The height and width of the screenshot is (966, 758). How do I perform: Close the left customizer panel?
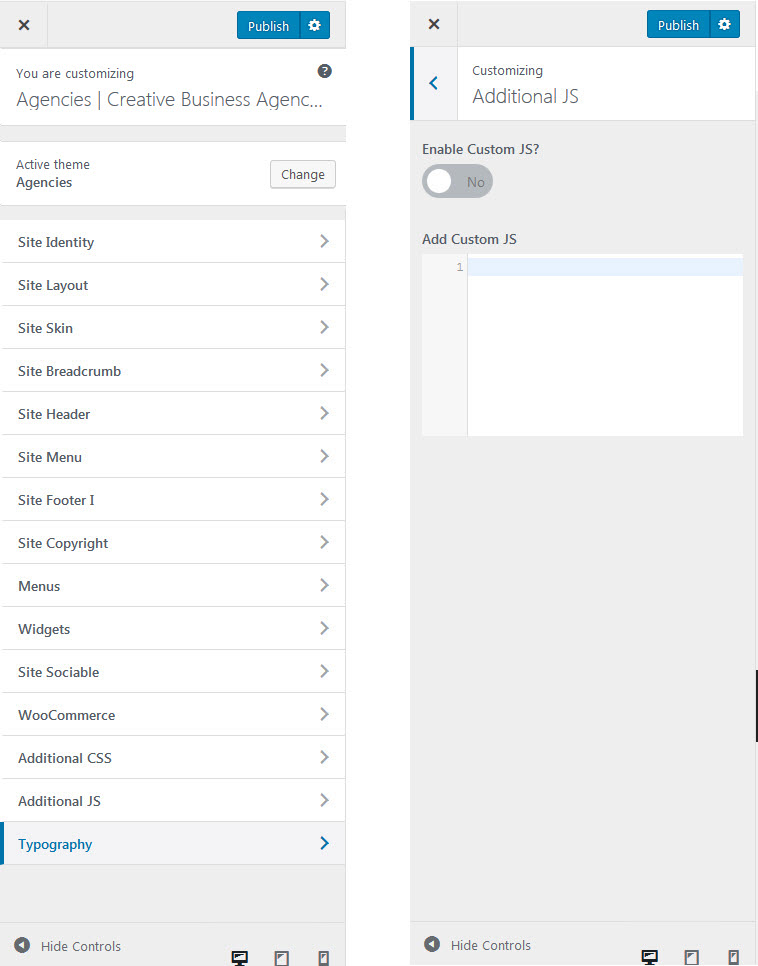(24, 25)
